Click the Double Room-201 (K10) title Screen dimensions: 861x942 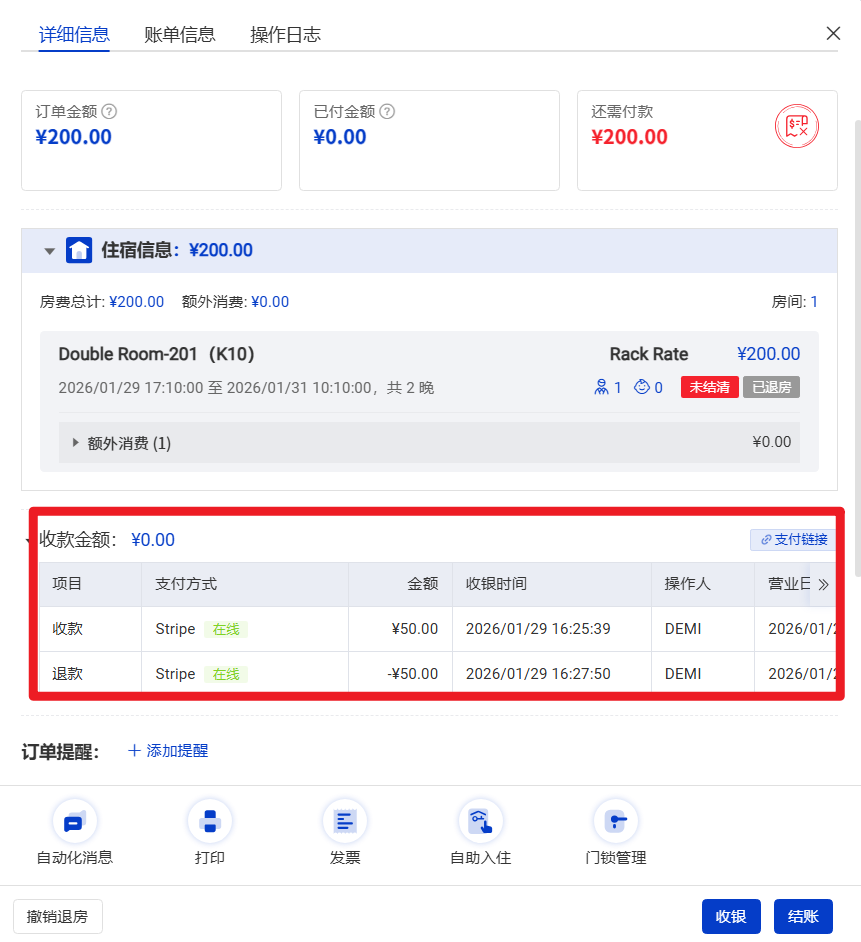(x=156, y=354)
